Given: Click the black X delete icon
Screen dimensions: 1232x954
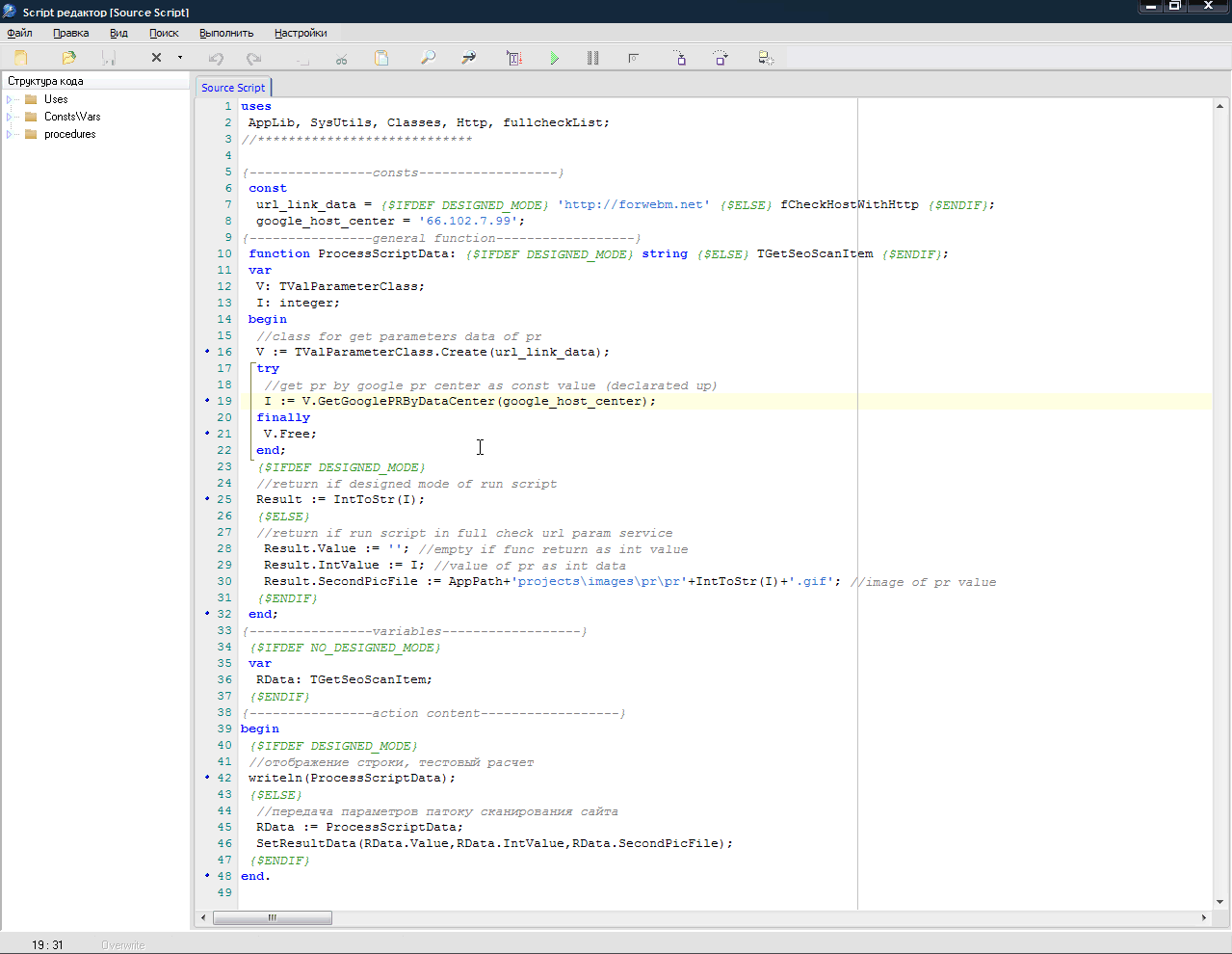Looking at the screenshot, I should click(x=156, y=58).
